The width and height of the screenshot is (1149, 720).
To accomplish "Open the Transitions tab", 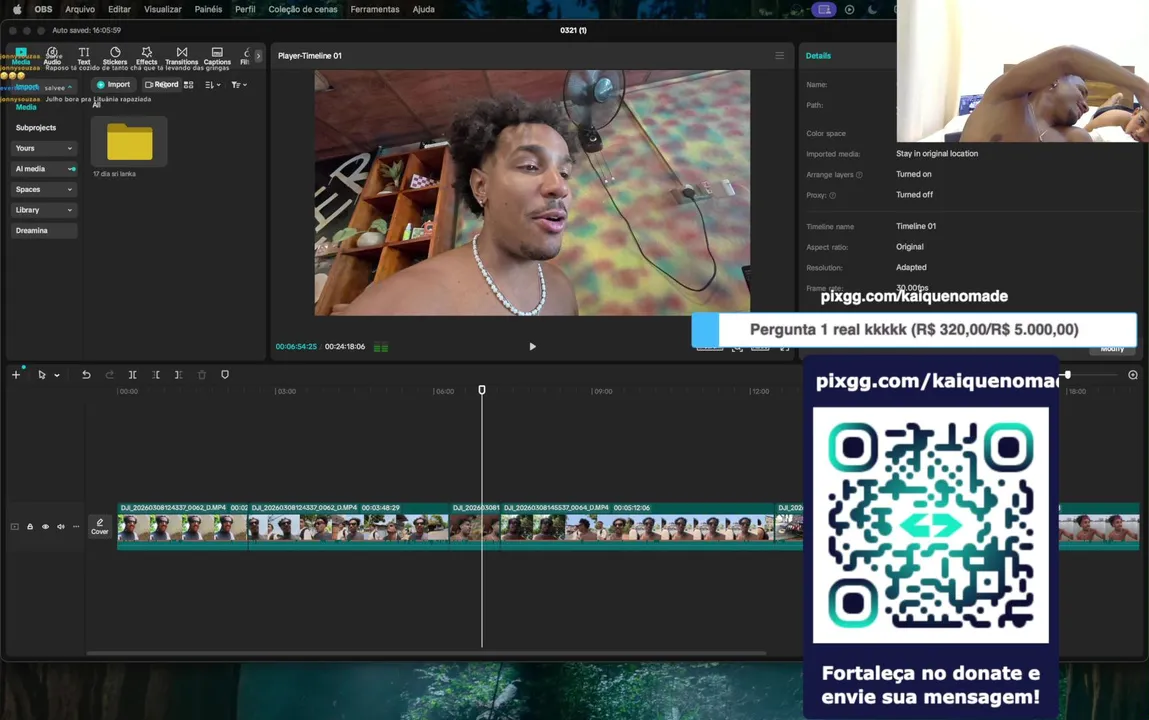I will coord(182,56).
